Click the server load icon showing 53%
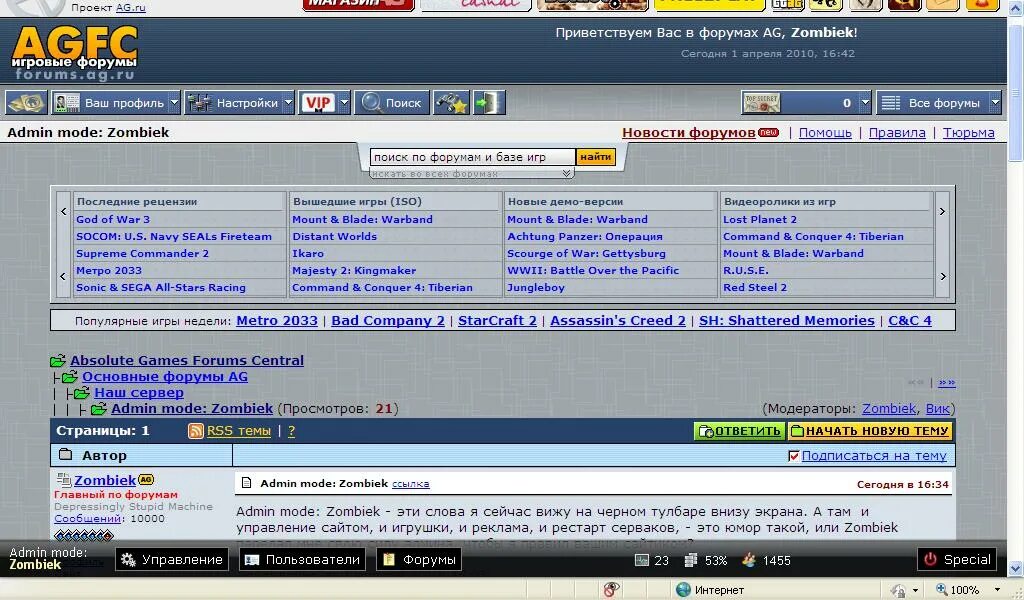 [690, 560]
